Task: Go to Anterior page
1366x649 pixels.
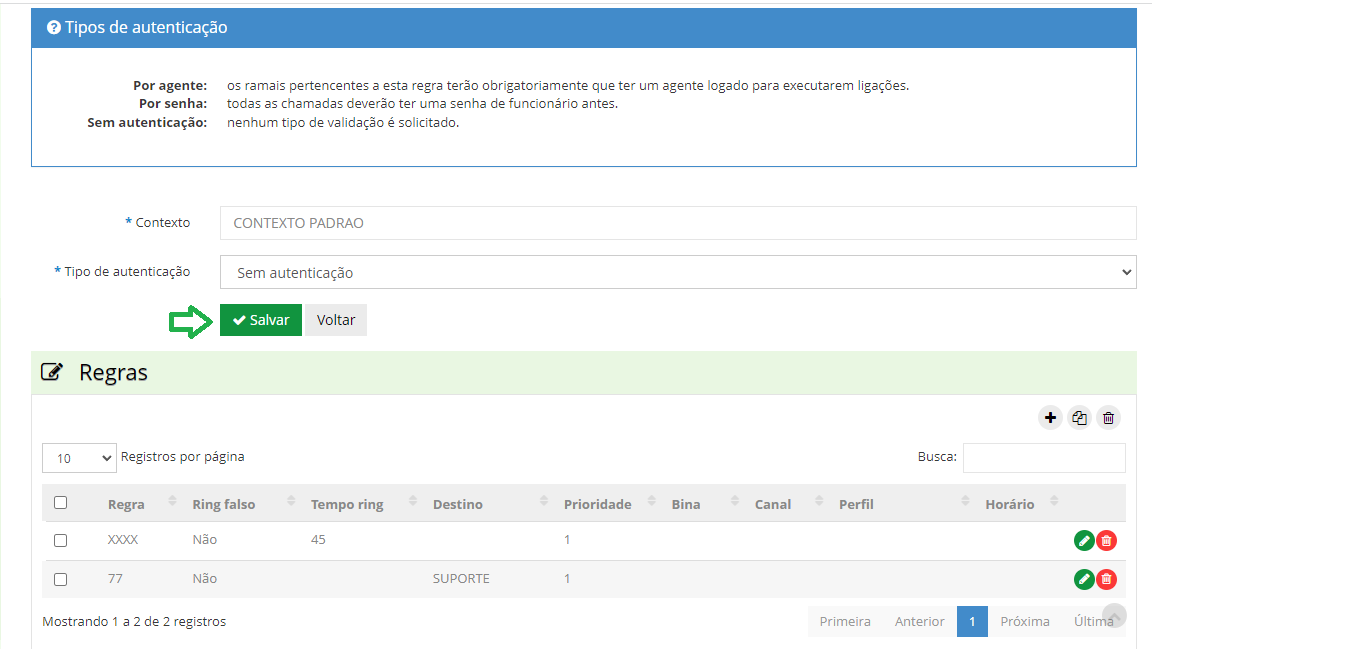Action: pos(920,621)
